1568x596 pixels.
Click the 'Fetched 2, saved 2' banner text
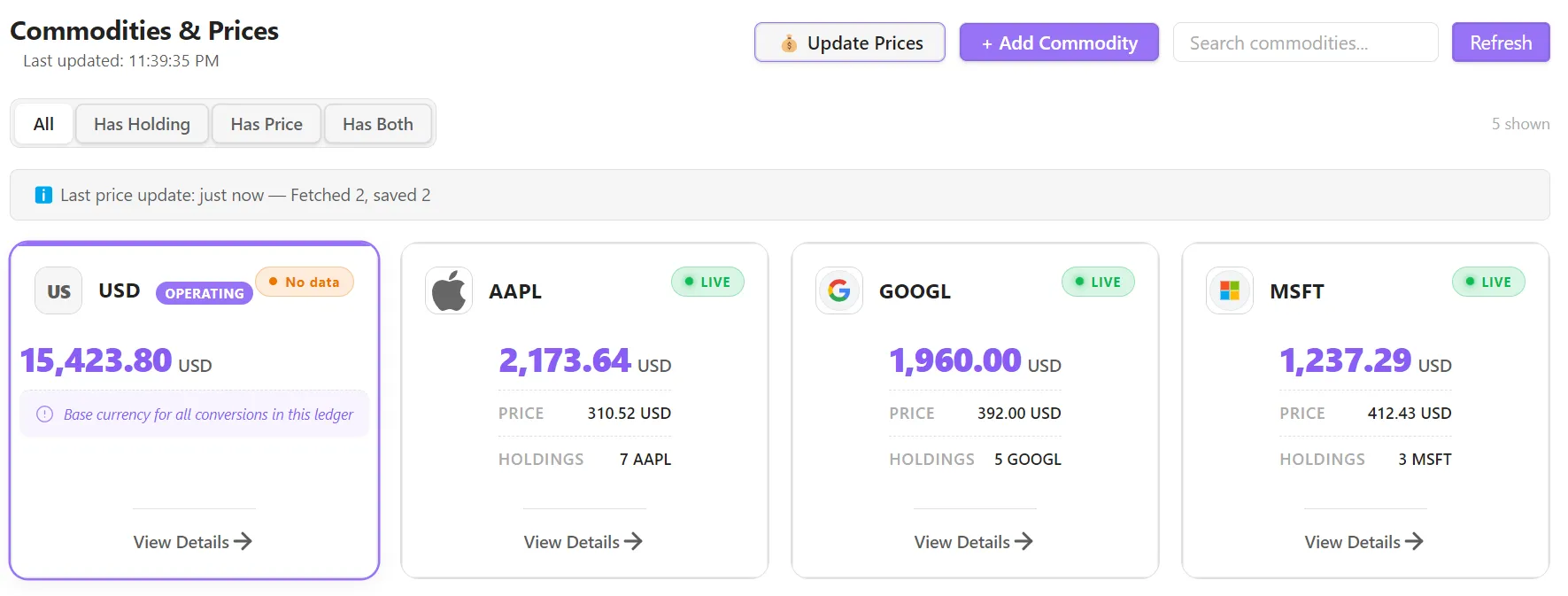360,195
